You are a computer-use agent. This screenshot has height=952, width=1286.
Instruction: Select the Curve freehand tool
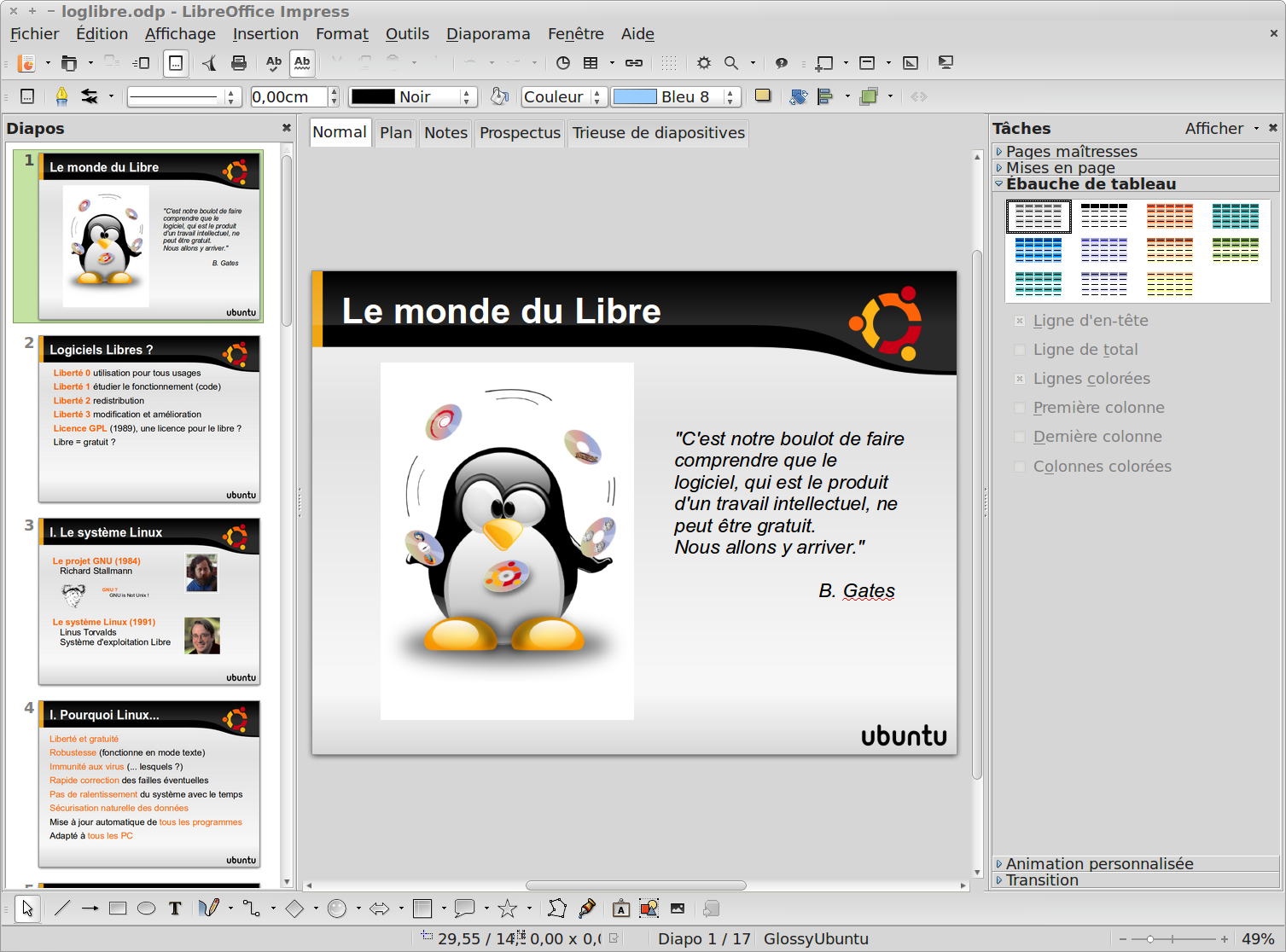[209, 908]
